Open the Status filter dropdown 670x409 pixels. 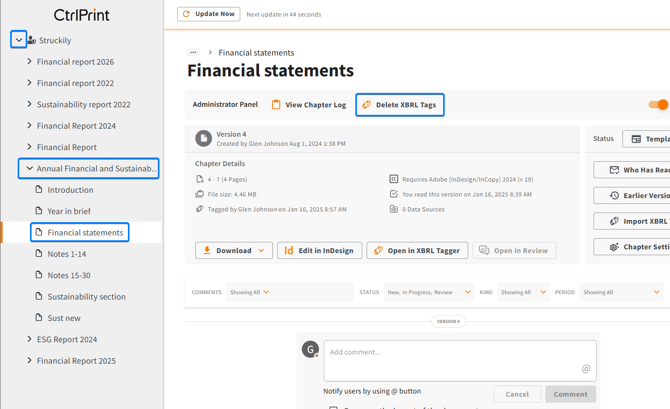[428, 293]
